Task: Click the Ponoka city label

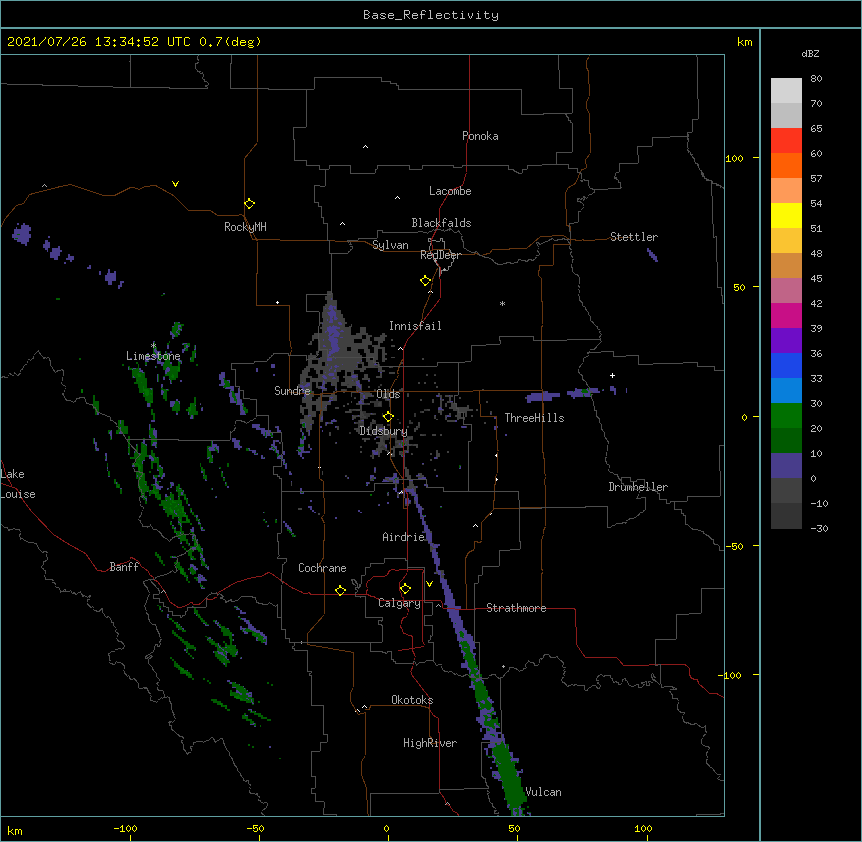Action: (x=480, y=136)
